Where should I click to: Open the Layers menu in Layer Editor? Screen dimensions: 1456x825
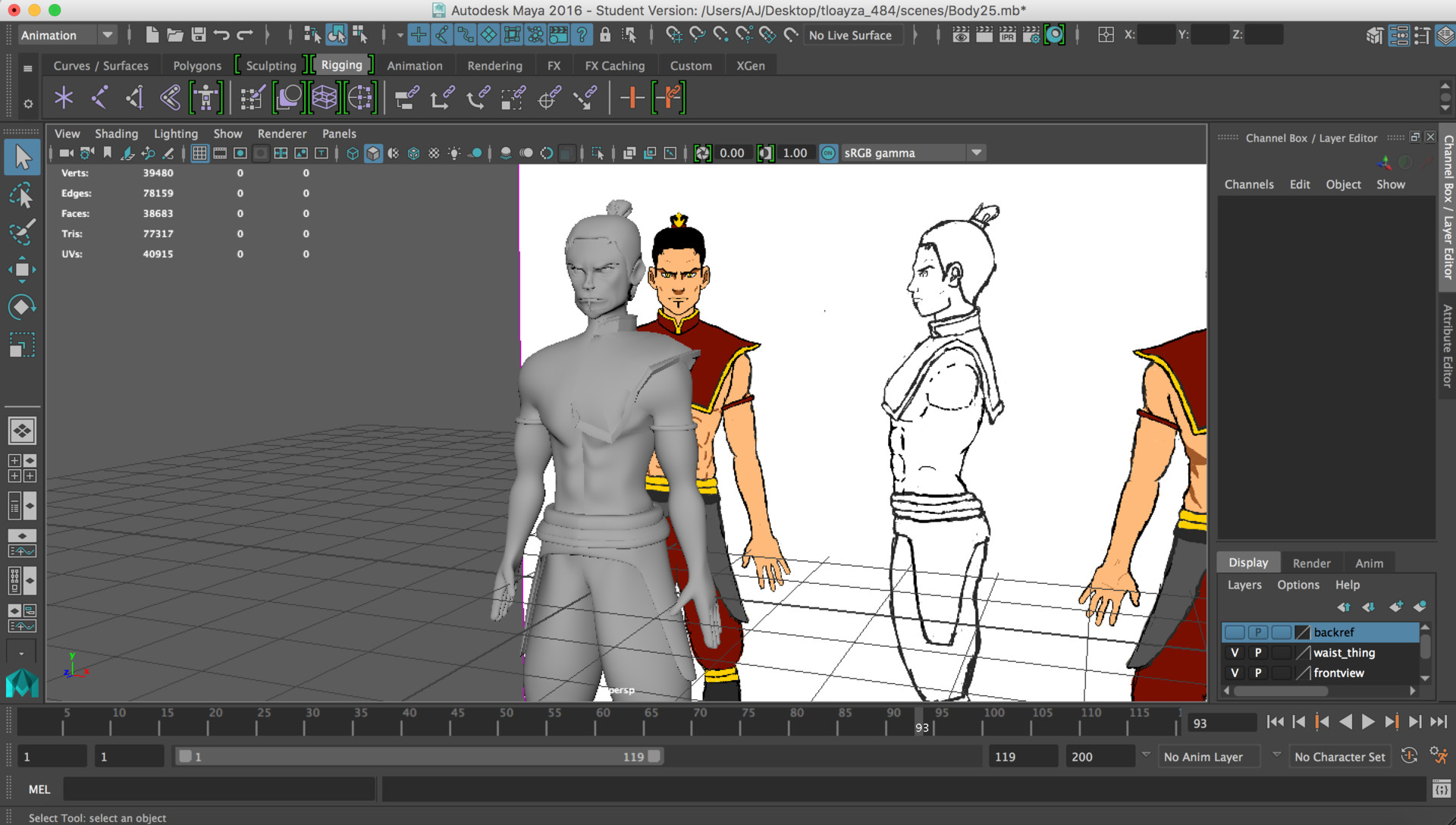(x=1244, y=585)
